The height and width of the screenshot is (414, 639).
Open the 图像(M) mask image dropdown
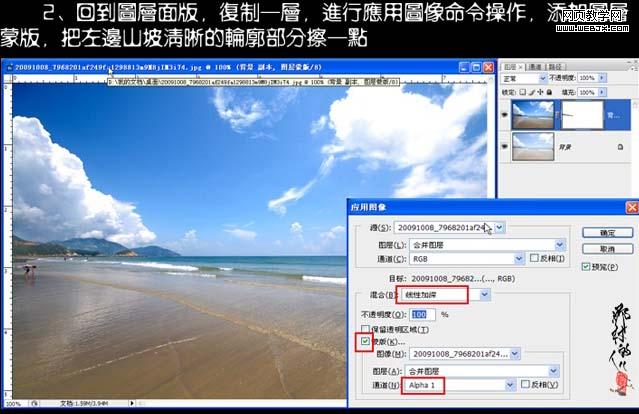click(x=515, y=353)
